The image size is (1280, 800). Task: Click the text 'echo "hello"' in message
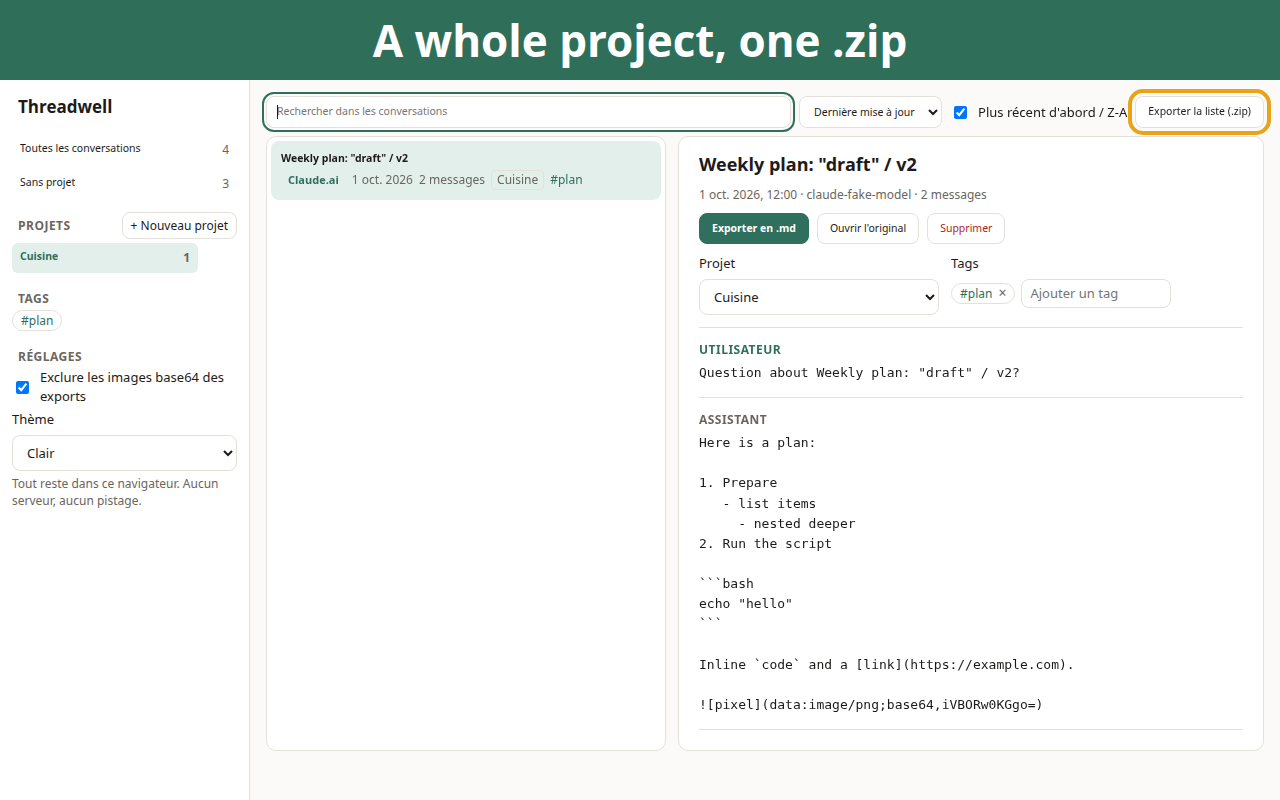pos(746,604)
